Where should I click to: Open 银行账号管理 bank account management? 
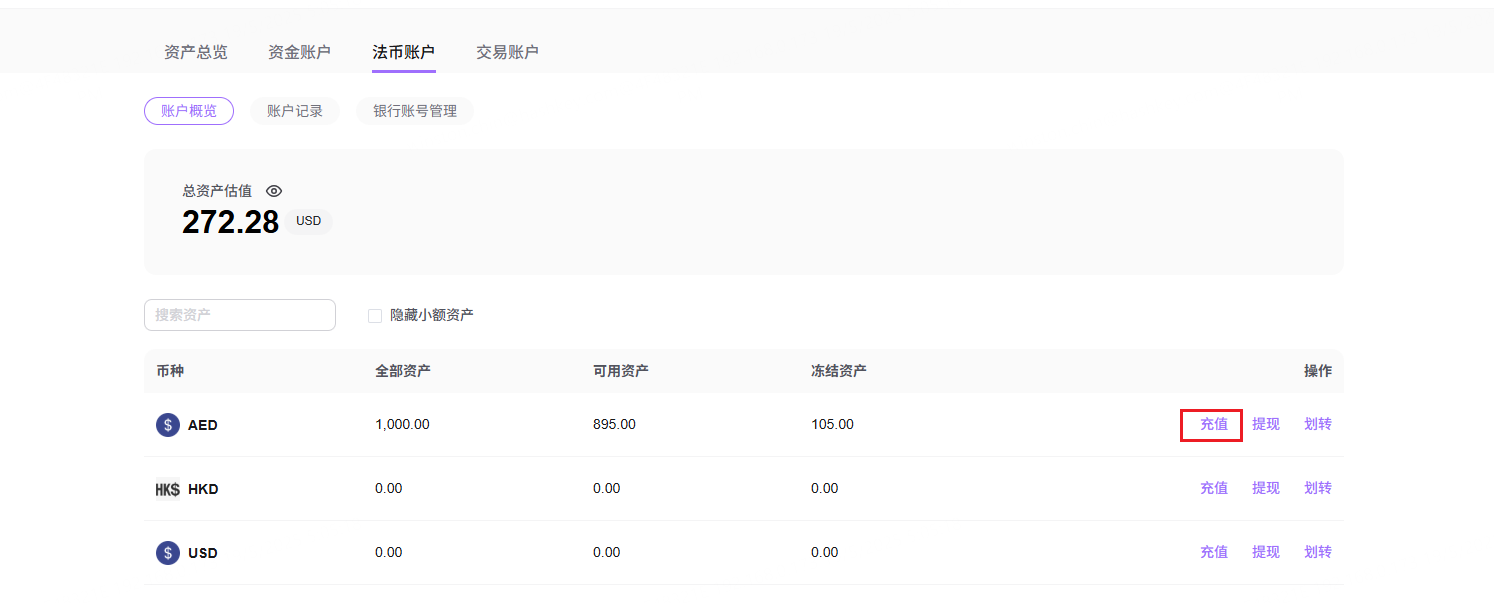click(415, 111)
